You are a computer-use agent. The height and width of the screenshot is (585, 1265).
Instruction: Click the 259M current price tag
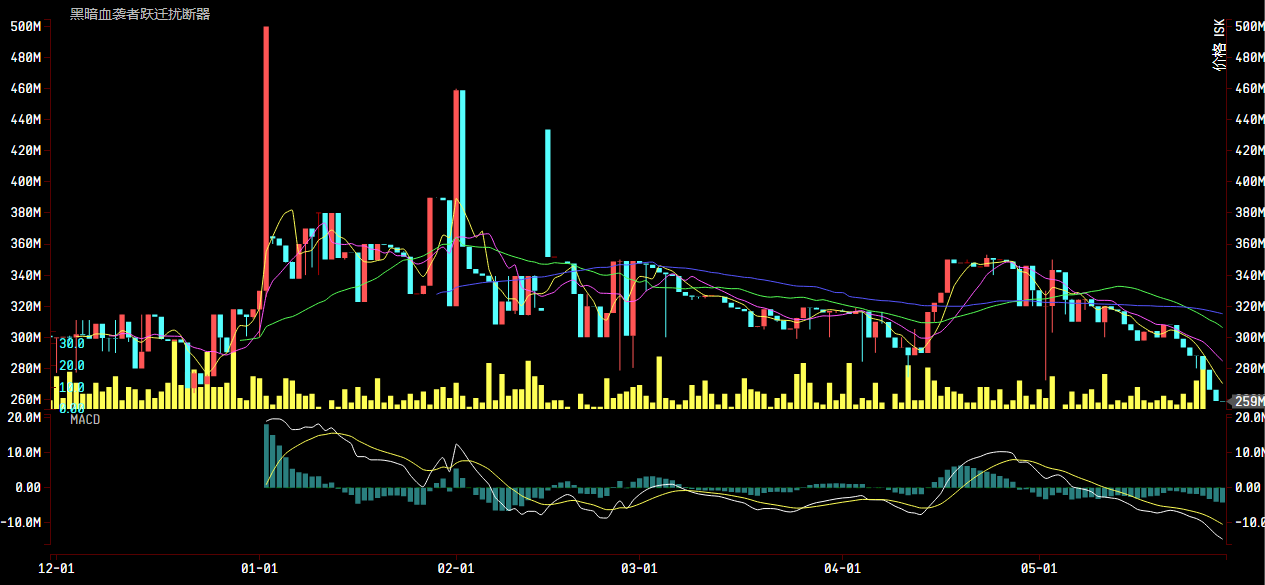[1245, 402]
